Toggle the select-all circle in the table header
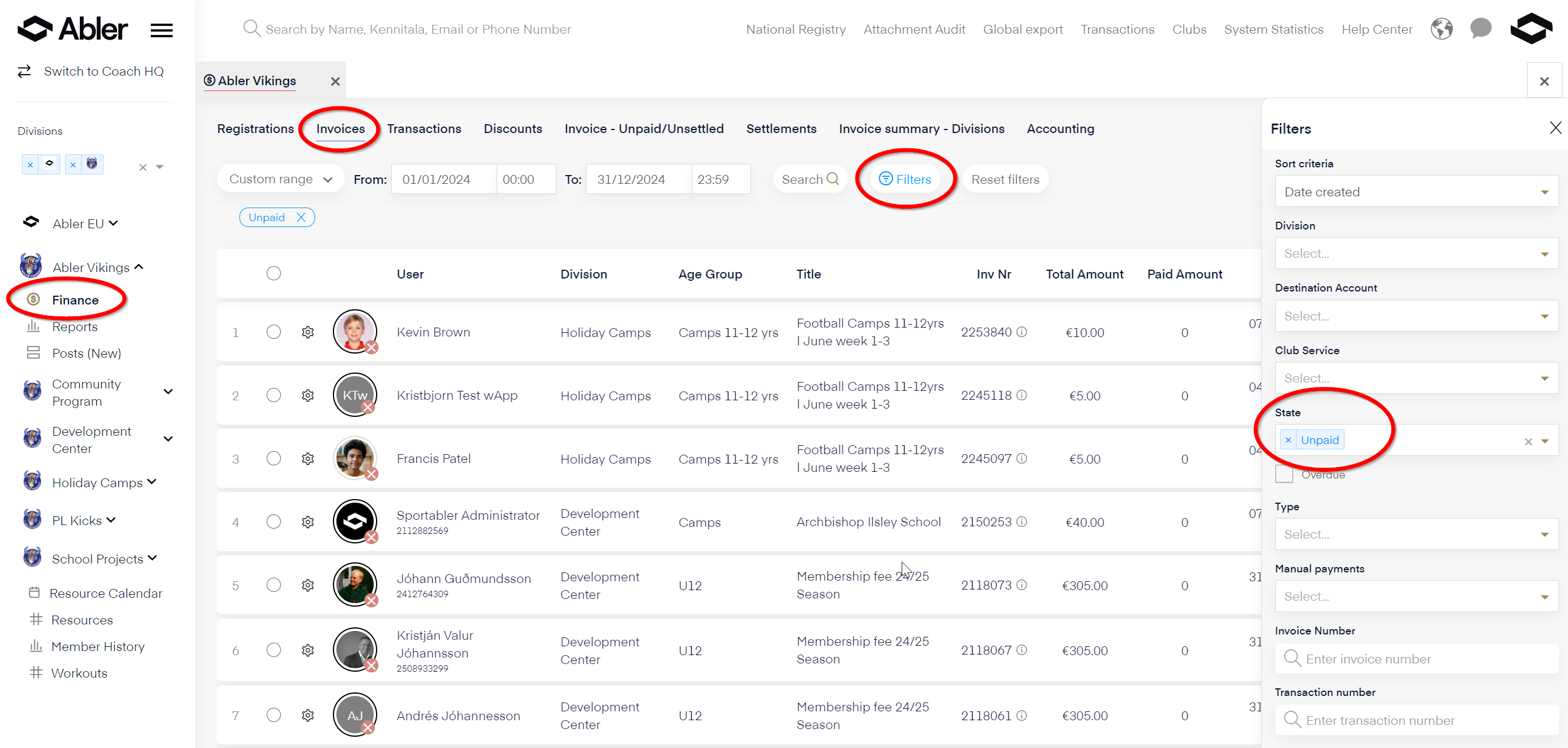The image size is (1568, 748). [x=274, y=274]
